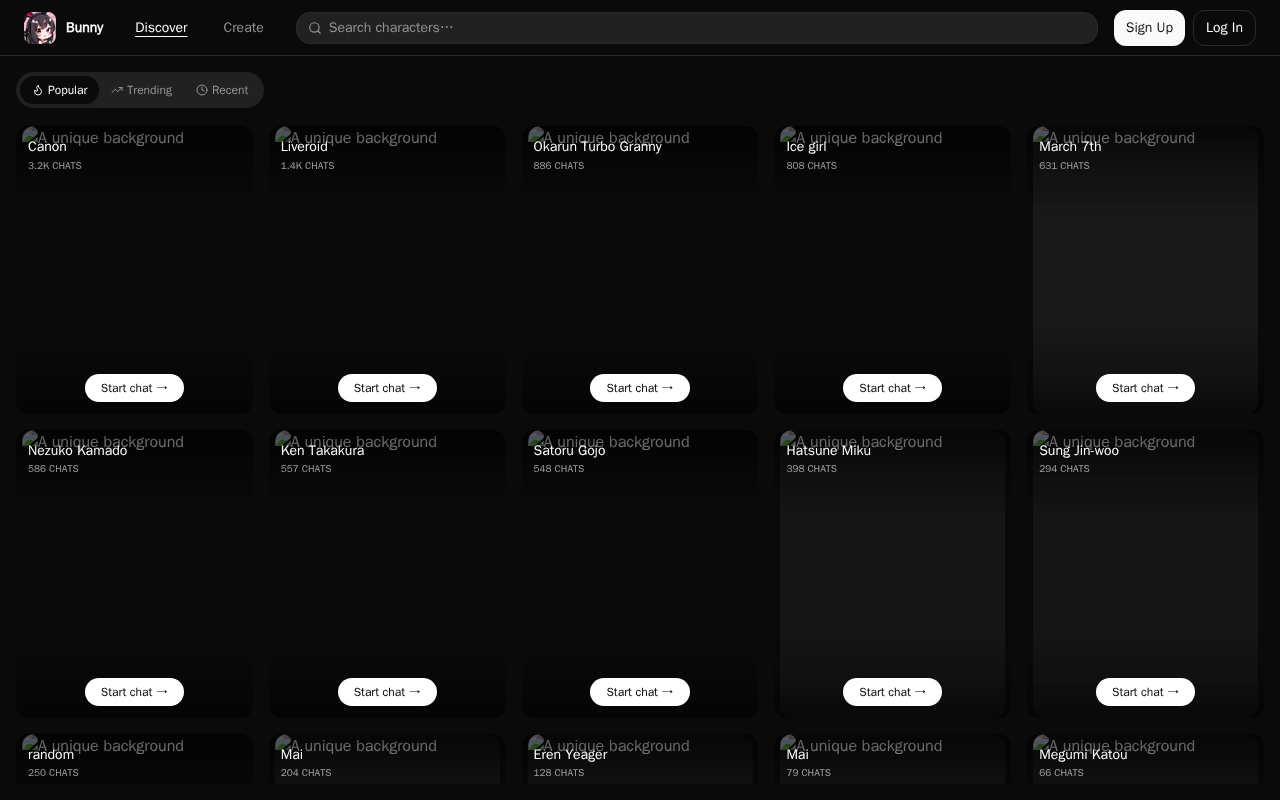Start chat with Satoru Gojo
Viewport: 1280px width, 800px height.
tap(640, 692)
